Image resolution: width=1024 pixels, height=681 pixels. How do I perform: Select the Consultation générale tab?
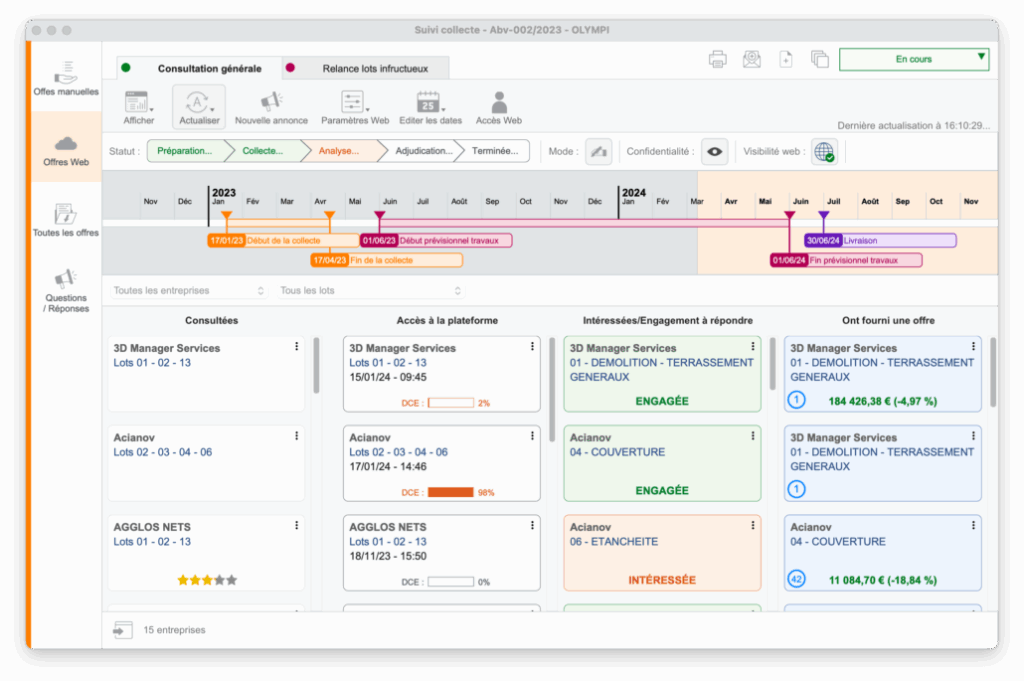click(x=200, y=69)
